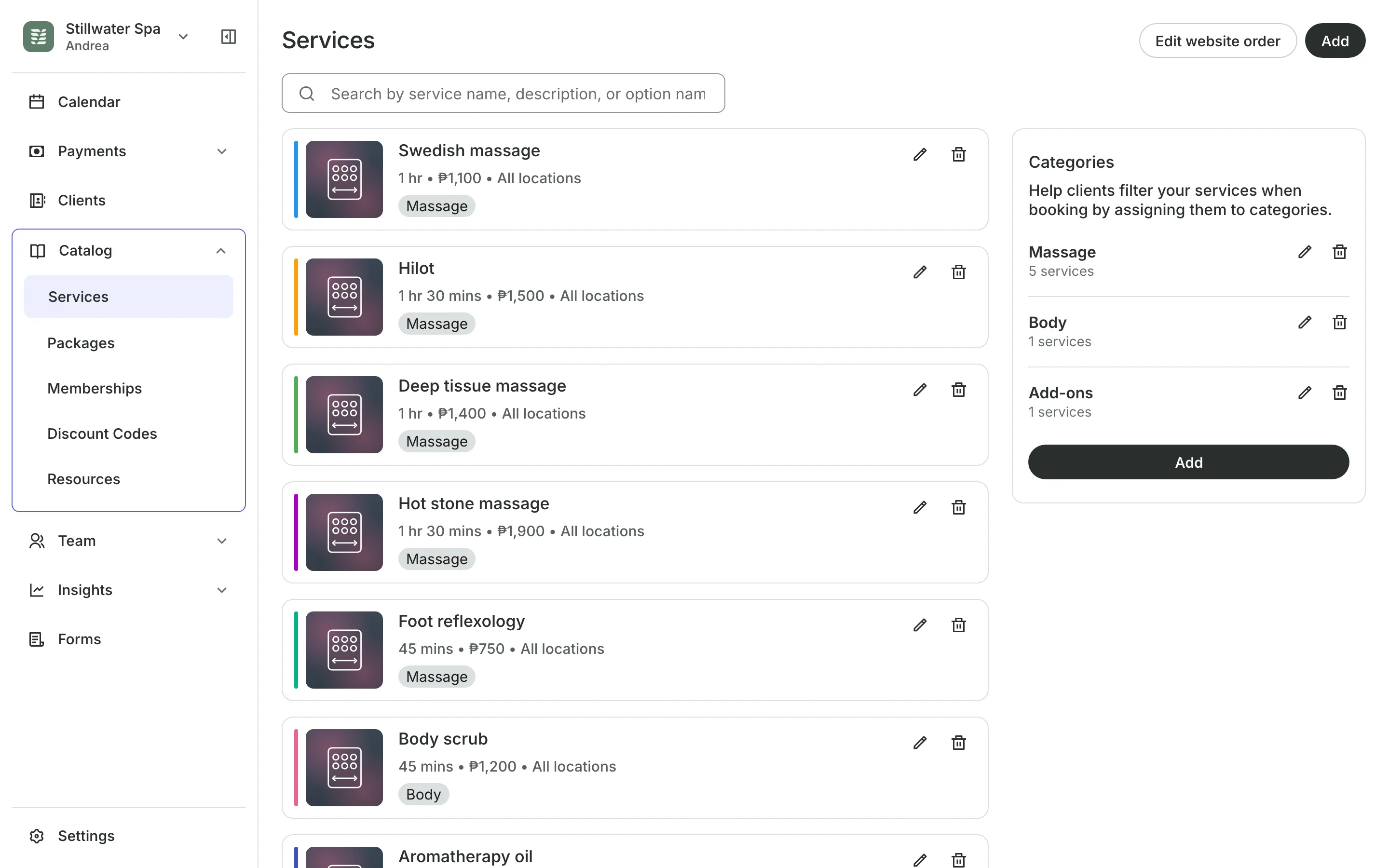
Task: Select Services in the Catalog menu
Action: coord(129,297)
